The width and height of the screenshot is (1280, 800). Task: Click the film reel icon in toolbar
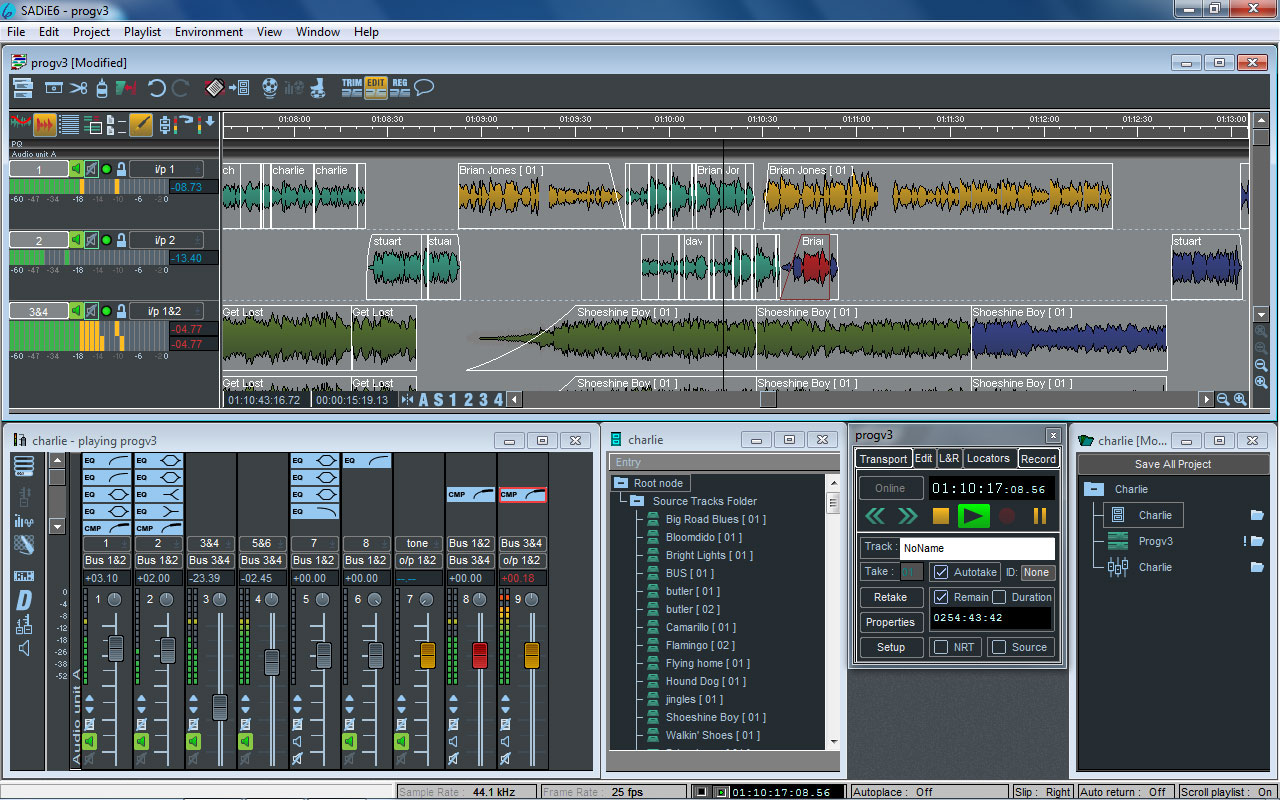pyautogui.click(x=269, y=88)
